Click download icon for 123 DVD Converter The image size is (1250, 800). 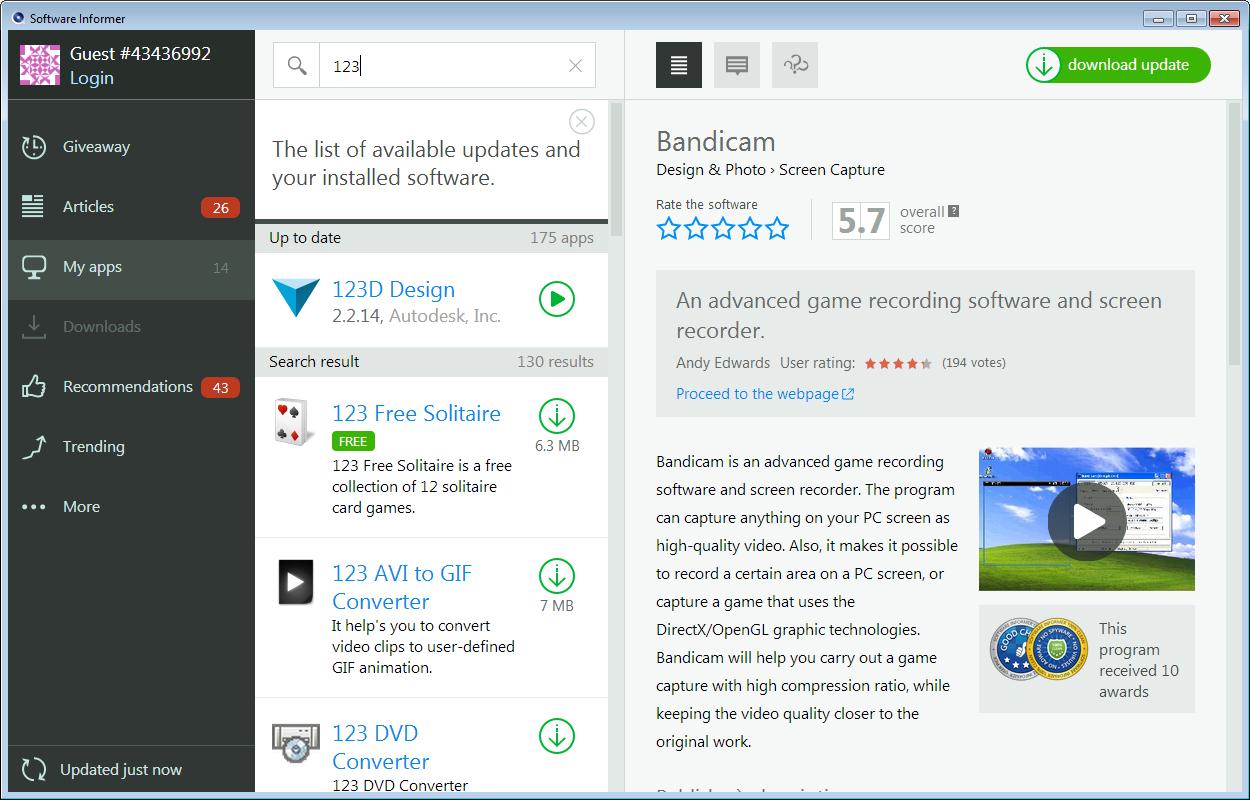tap(557, 735)
